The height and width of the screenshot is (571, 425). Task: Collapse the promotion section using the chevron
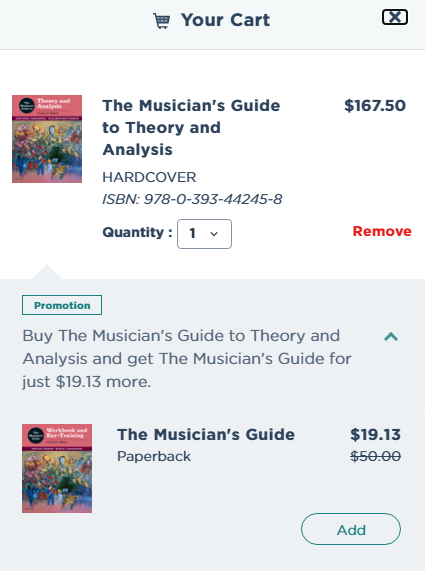click(391, 336)
